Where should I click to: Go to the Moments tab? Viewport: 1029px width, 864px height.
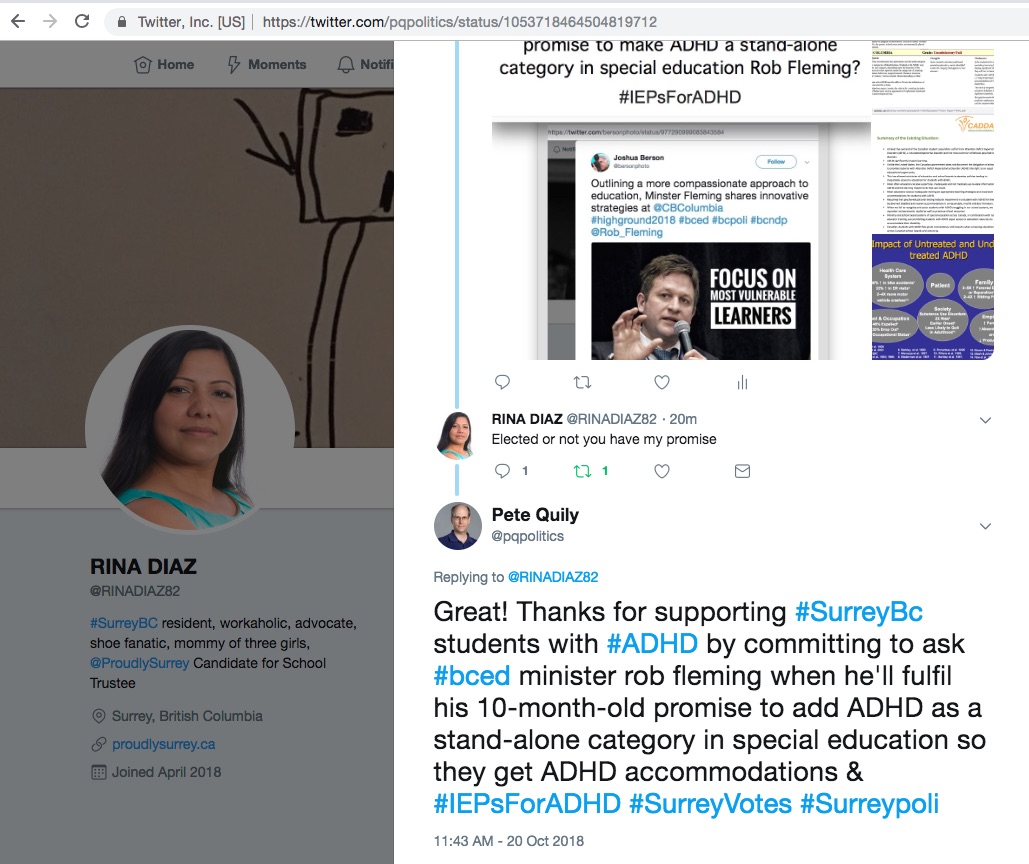[267, 64]
